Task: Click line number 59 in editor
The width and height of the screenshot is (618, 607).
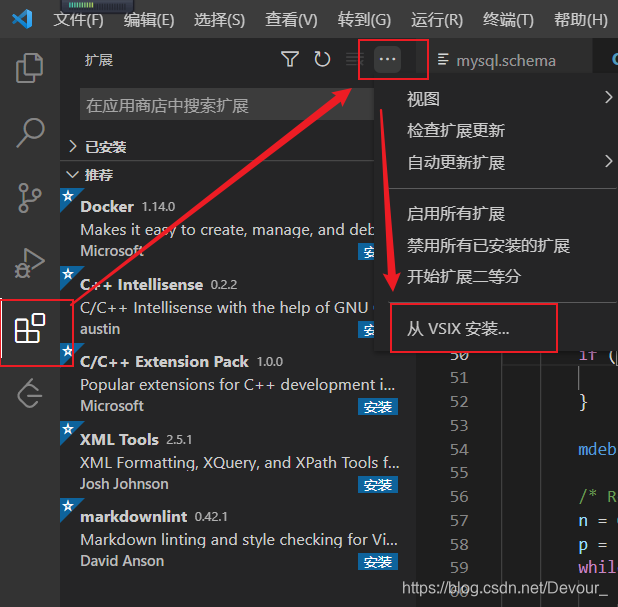Action: (459, 568)
